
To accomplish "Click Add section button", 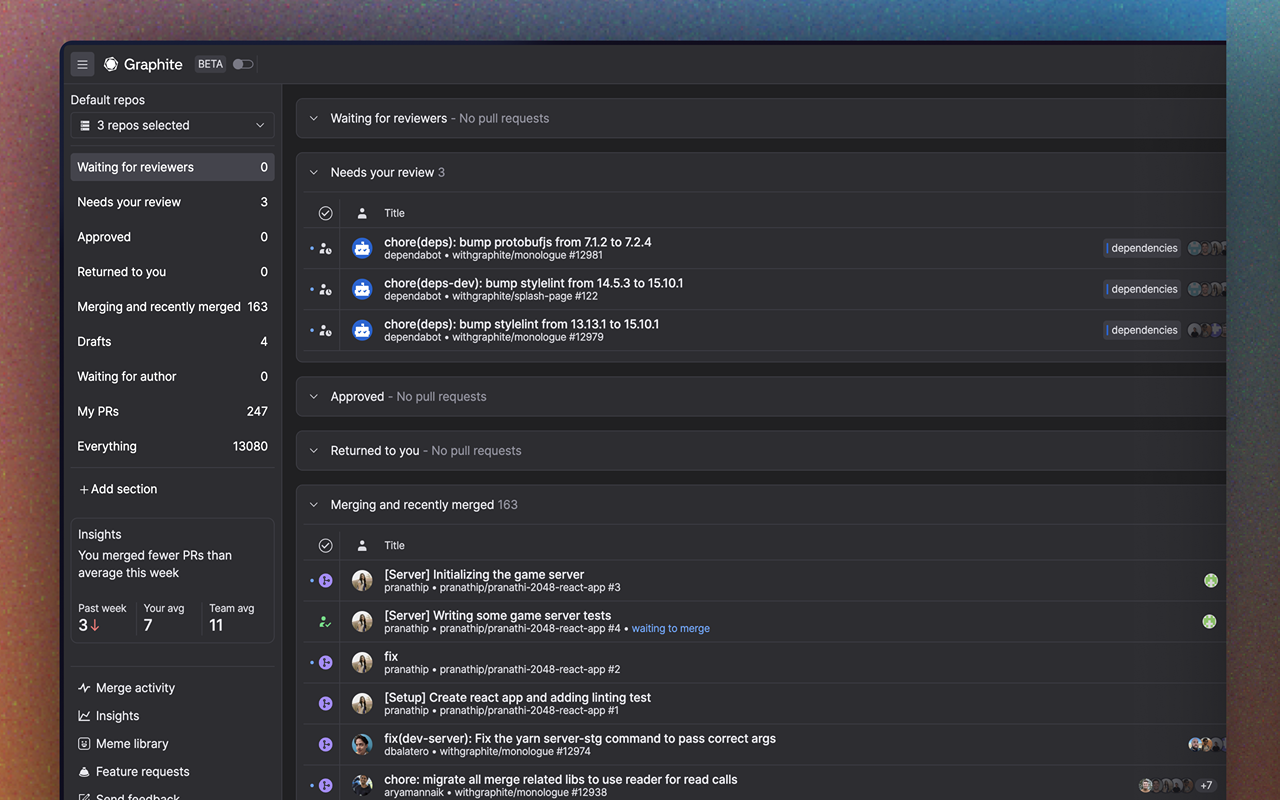I will (118, 489).
